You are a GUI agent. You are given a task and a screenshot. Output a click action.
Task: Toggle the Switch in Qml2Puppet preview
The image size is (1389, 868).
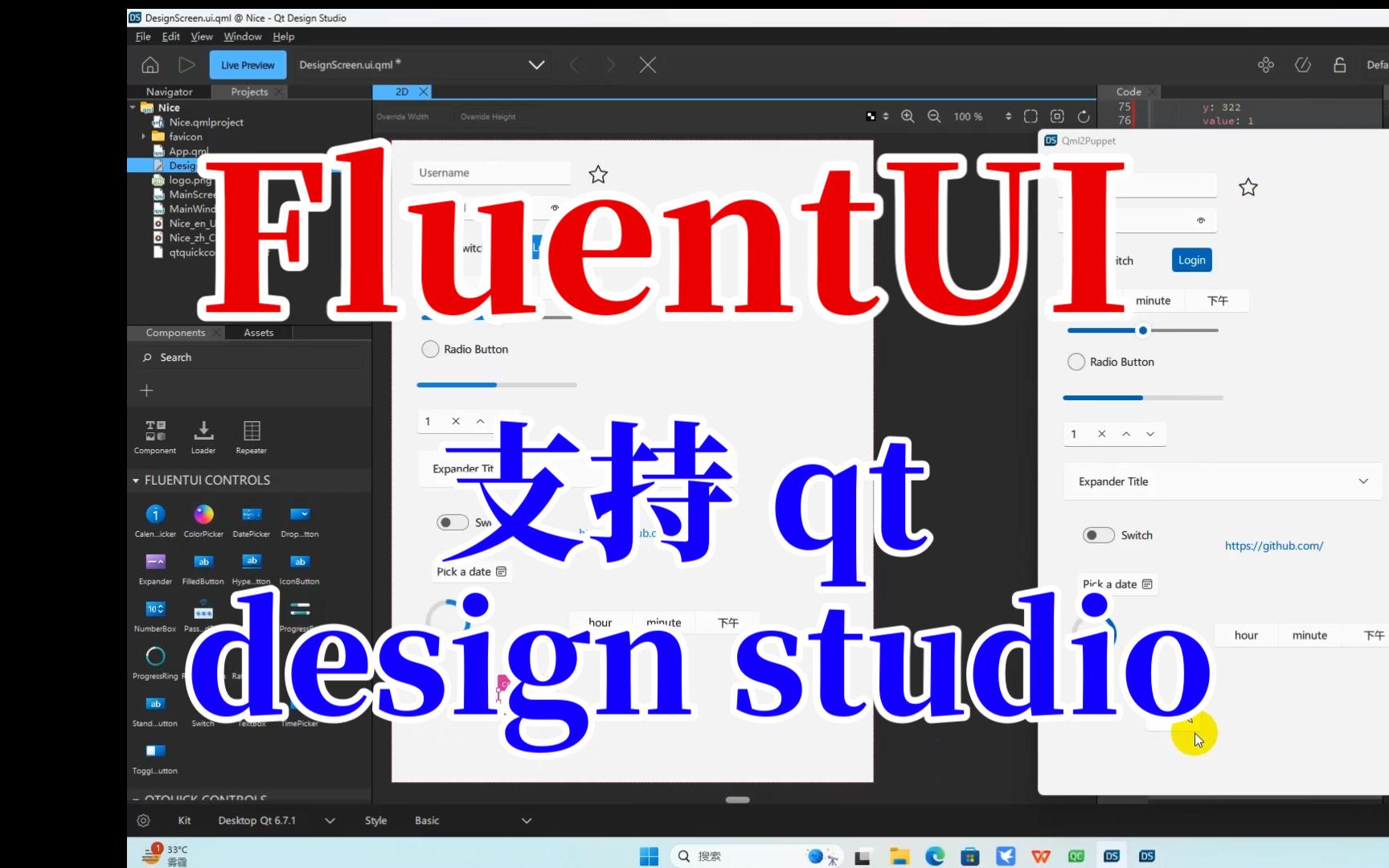(x=1098, y=535)
